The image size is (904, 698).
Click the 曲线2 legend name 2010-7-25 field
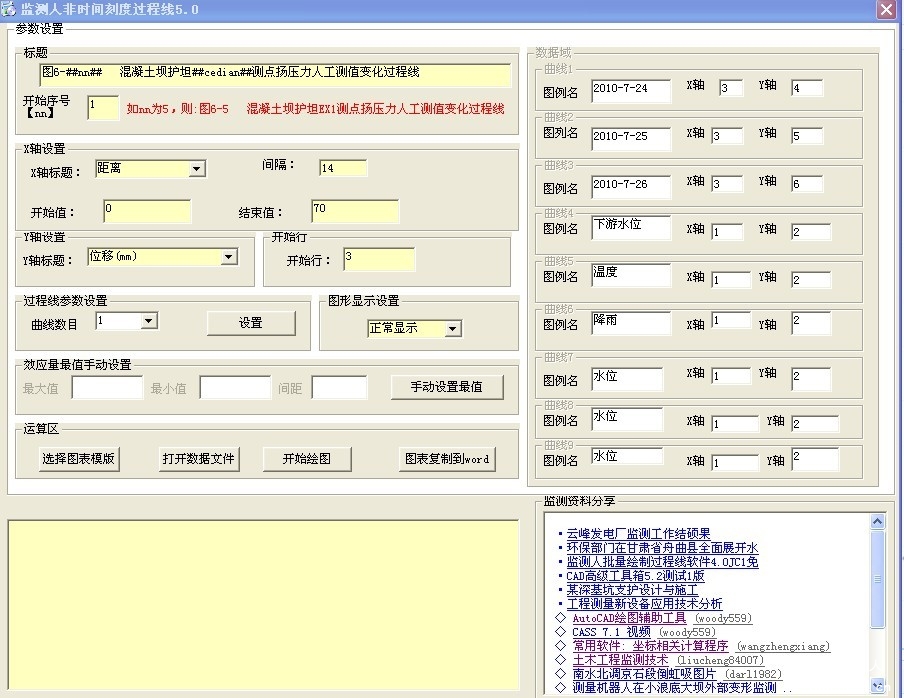[631, 139]
